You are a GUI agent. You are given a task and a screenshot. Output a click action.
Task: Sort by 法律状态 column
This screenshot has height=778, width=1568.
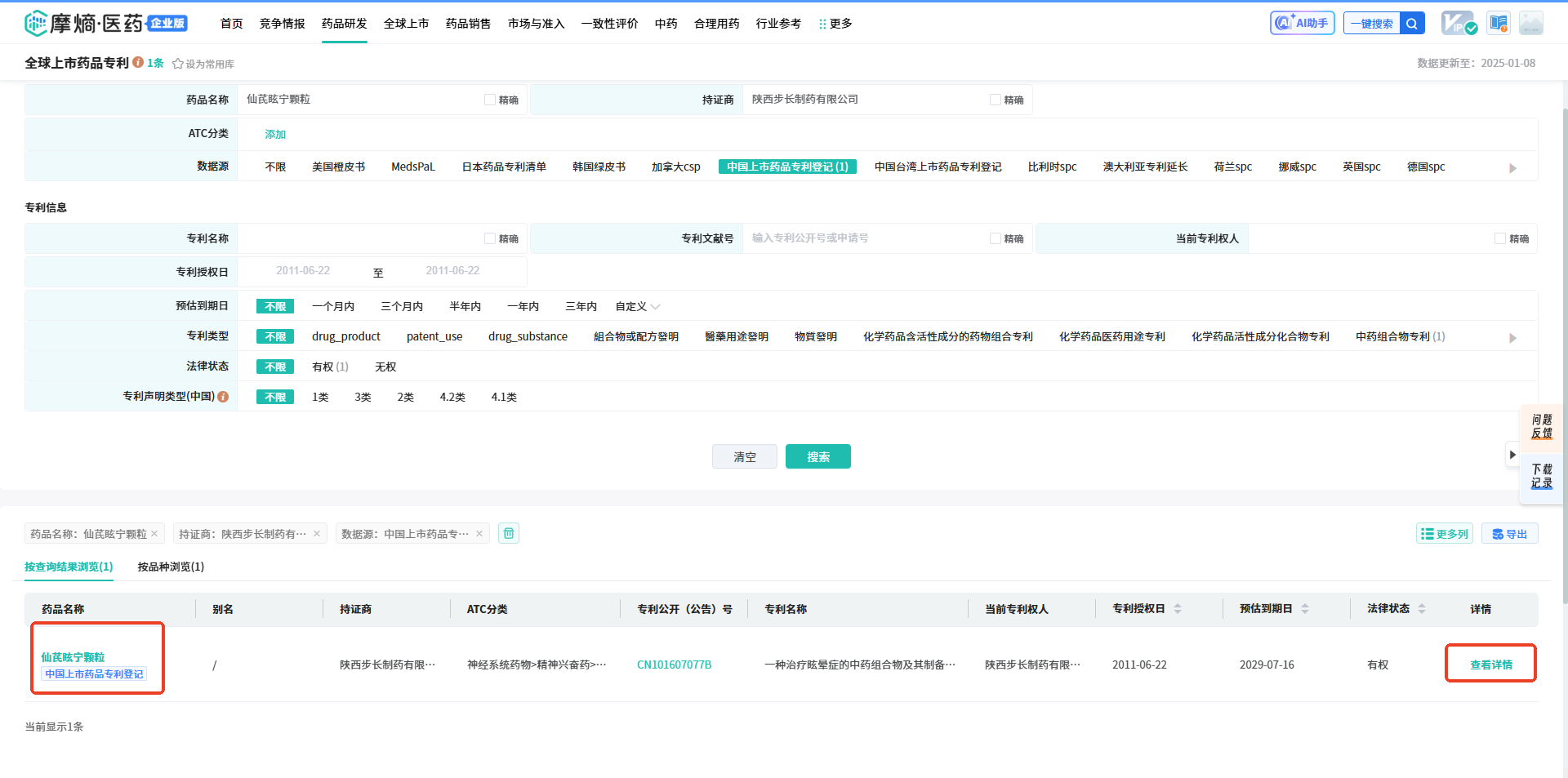pyautogui.click(x=1422, y=609)
